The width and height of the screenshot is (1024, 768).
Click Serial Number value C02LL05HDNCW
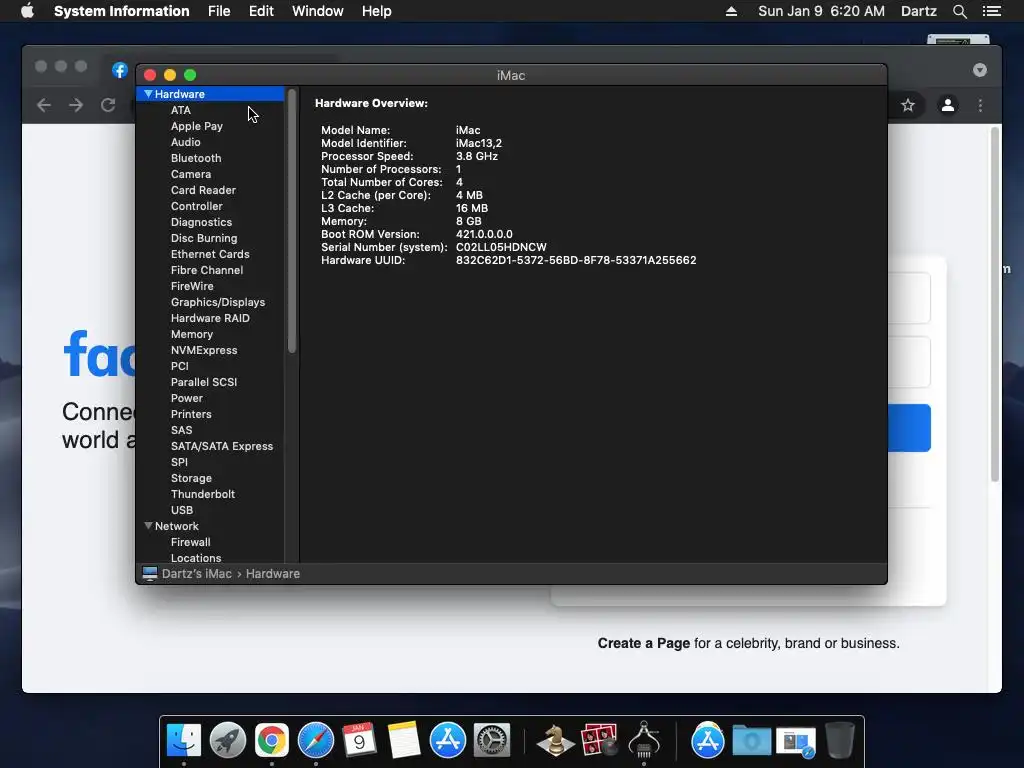[x=501, y=248]
